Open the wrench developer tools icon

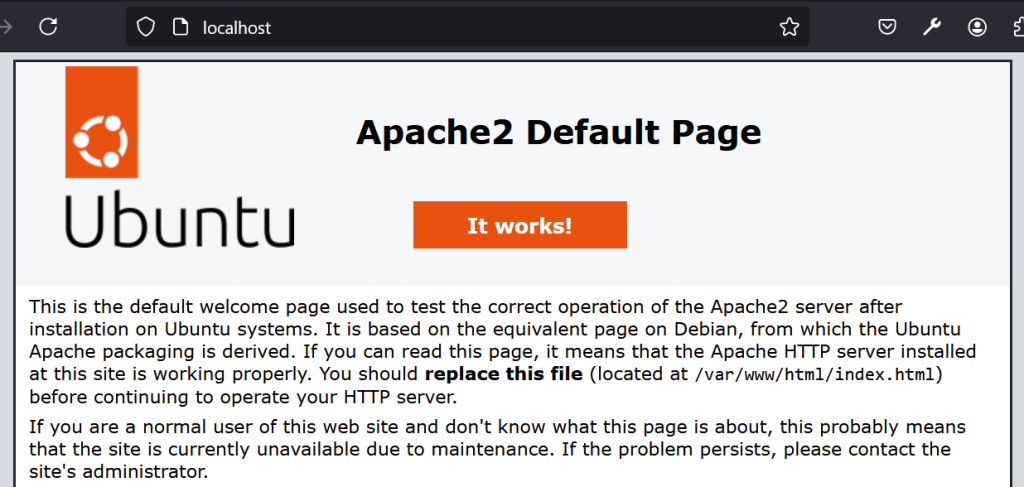[x=932, y=27]
